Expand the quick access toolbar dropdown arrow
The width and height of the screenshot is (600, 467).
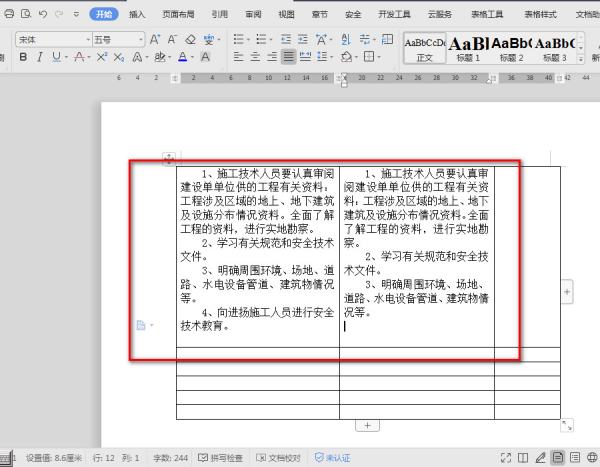point(77,15)
